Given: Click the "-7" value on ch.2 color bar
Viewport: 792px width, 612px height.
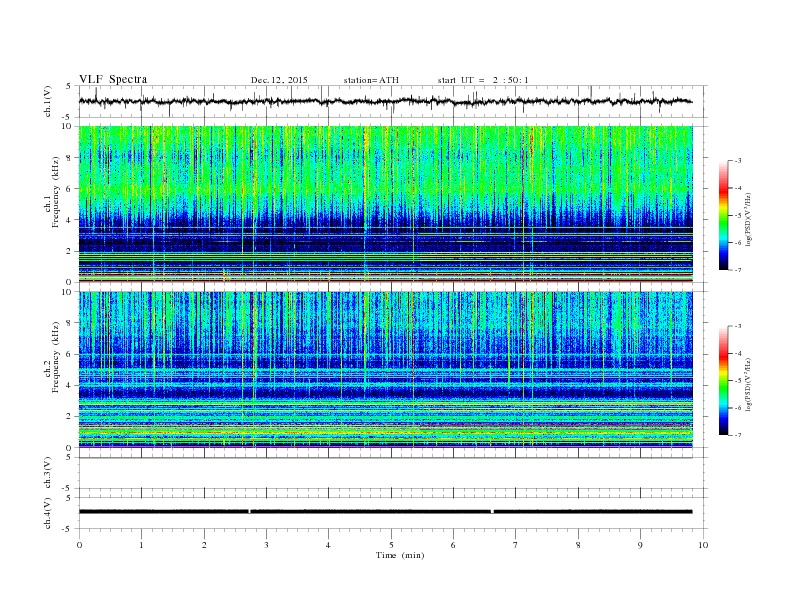Looking at the screenshot, I should tap(737, 435).
